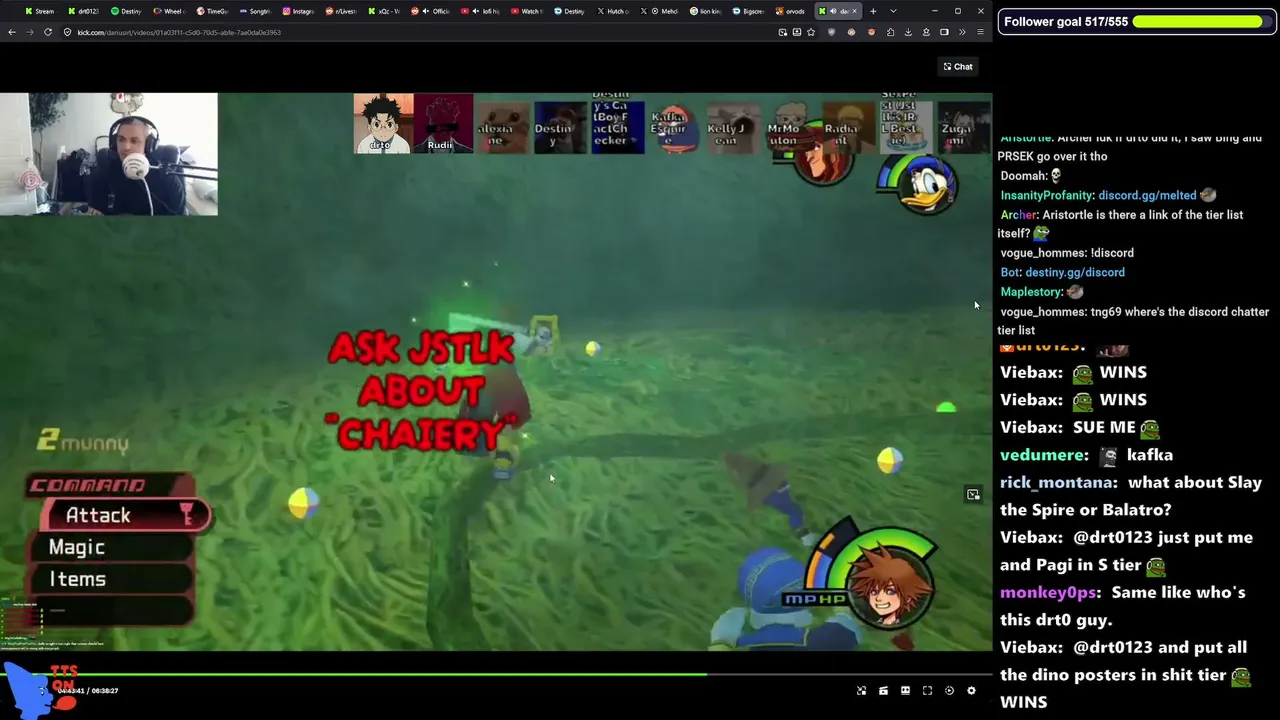Switch to the Stream browser tab
Viewport: 1280px width, 720px height.
(x=40, y=11)
